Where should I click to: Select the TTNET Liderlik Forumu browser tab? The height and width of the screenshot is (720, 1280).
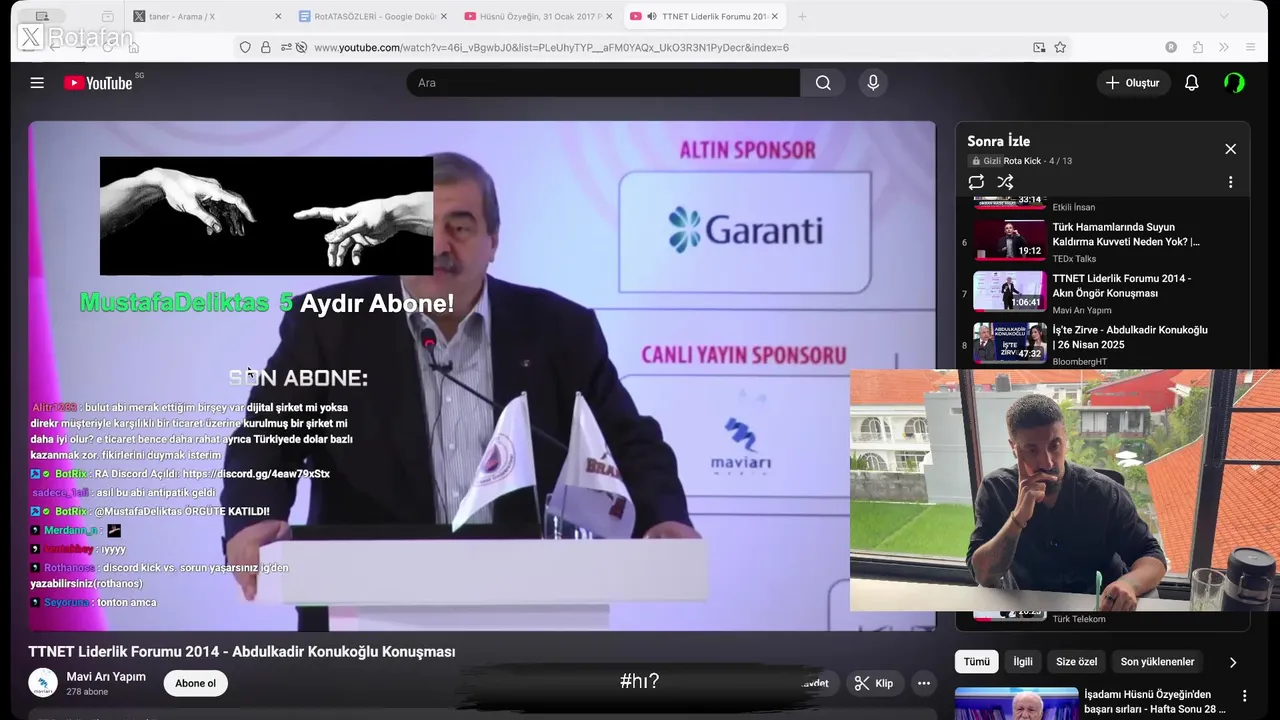pyautogui.click(x=706, y=17)
